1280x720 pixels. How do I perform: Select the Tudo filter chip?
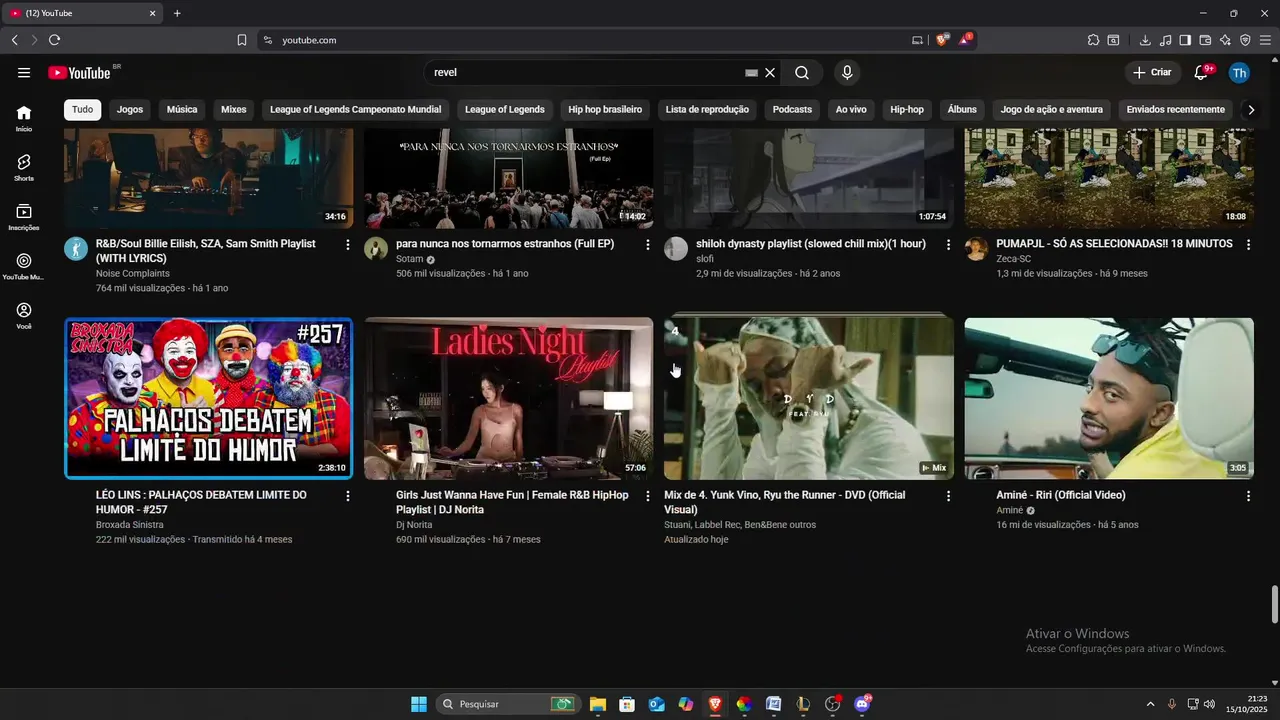tap(82, 110)
